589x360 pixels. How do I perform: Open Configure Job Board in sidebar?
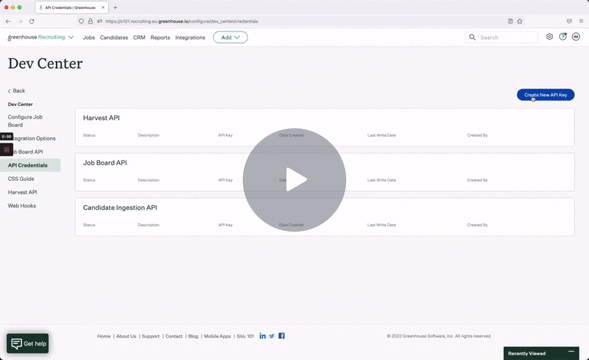coord(25,121)
